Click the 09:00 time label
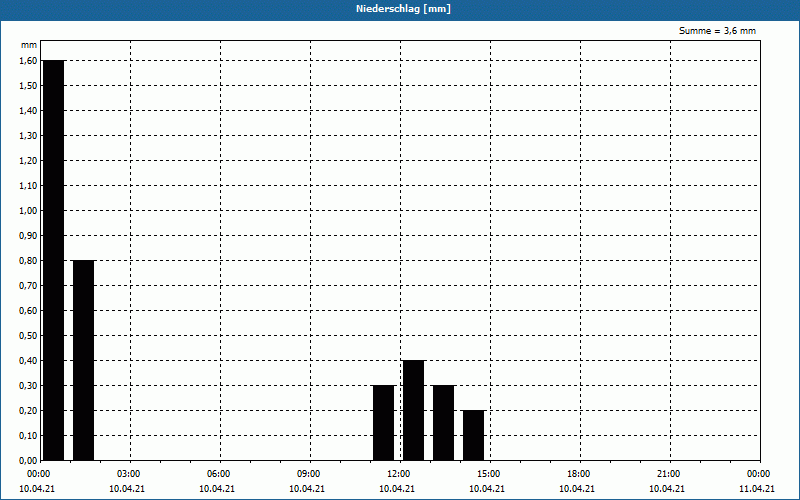Screen dimensions: 800x500 tap(308, 474)
